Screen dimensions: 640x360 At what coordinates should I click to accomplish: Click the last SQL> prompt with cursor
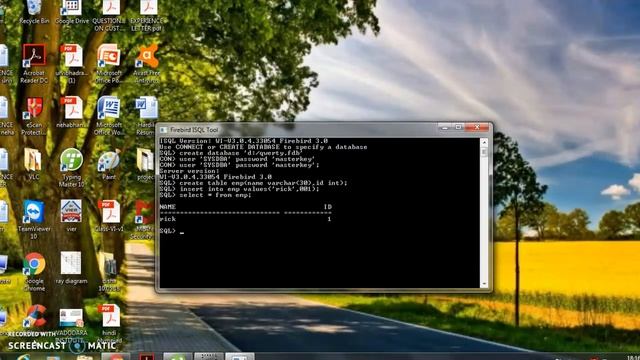tap(172, 231)
